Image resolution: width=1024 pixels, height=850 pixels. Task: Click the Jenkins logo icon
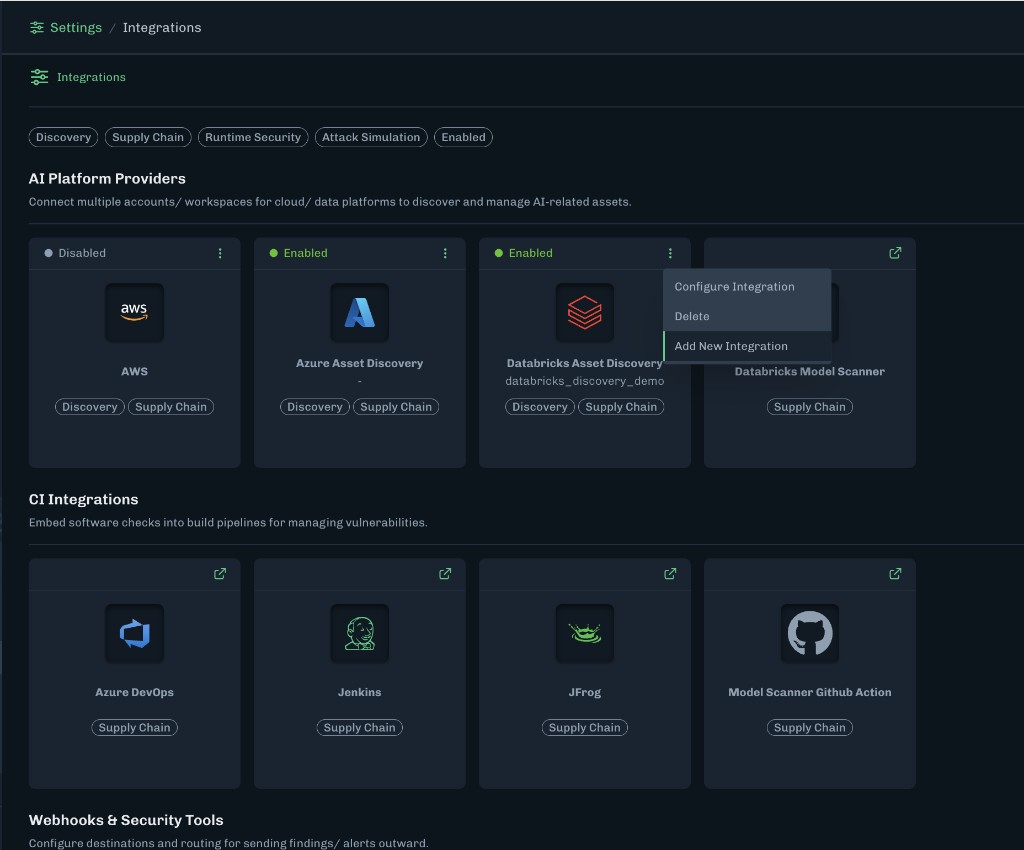point(360,633)
